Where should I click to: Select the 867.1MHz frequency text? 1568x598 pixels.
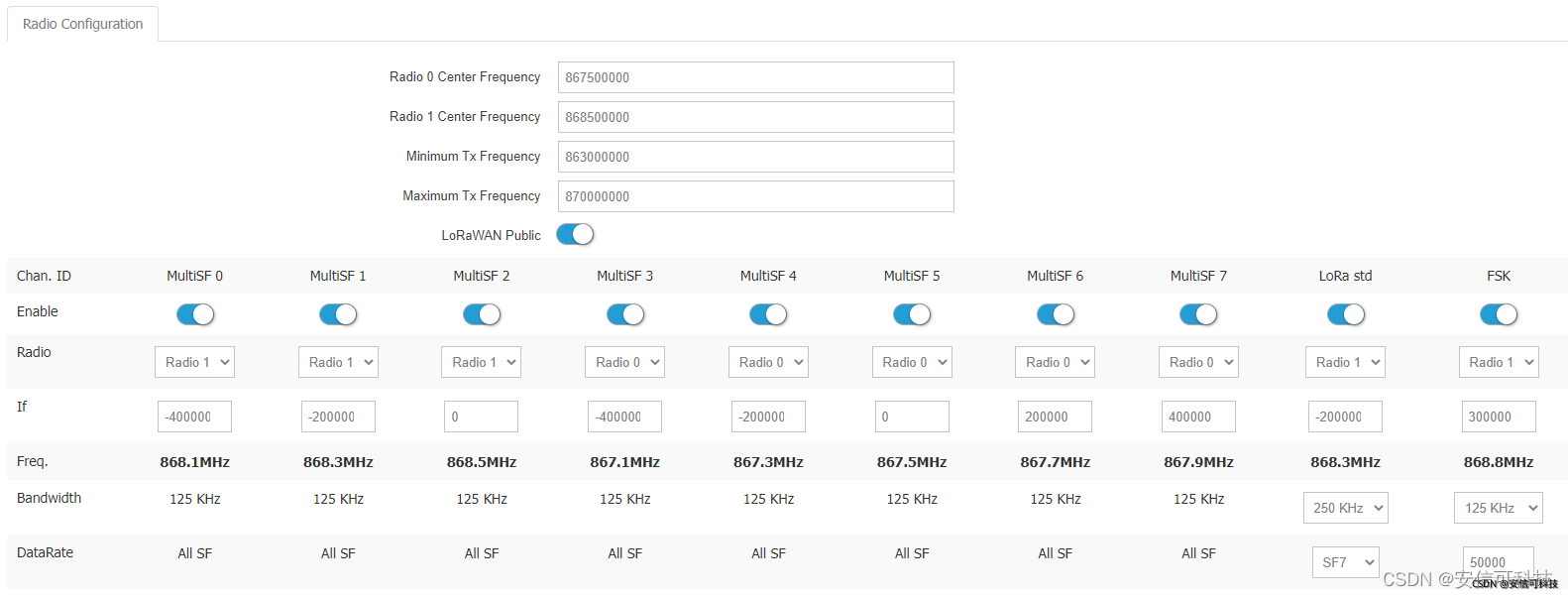click(625, 462)
